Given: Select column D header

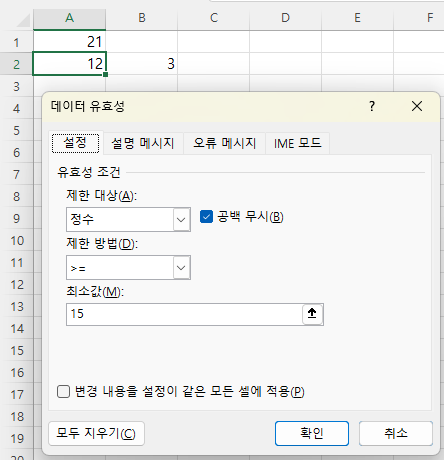Looking at the screenshot, I should tap(285, 18).
